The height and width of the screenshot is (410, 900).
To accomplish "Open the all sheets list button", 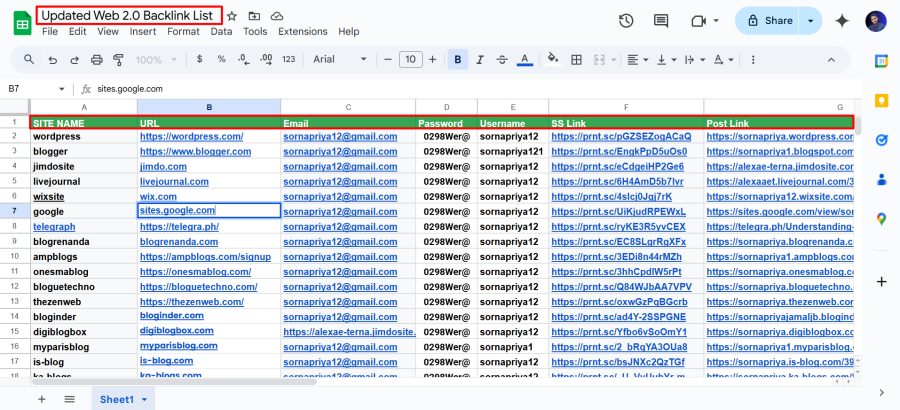I will tap(69, 400).
